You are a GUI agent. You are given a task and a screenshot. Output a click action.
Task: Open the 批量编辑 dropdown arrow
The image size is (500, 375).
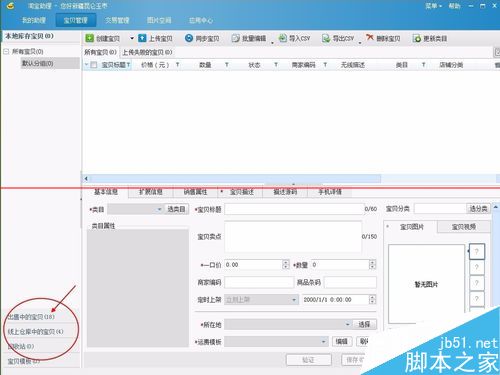[x=272, y=43]
